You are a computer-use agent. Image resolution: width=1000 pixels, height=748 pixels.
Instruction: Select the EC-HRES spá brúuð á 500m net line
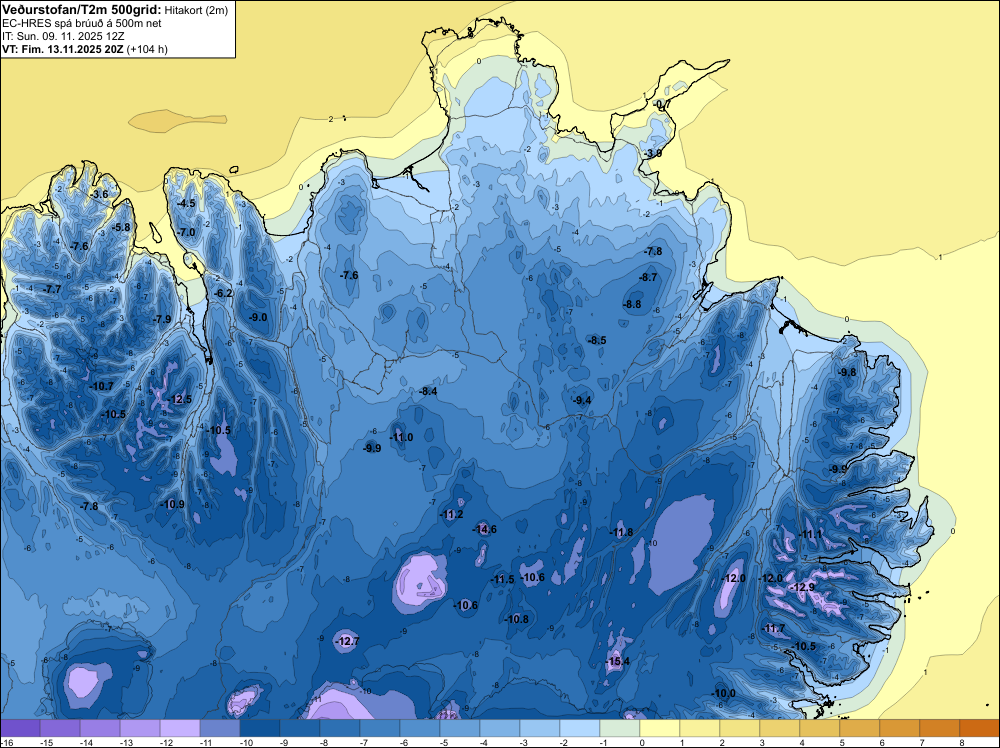82,24
